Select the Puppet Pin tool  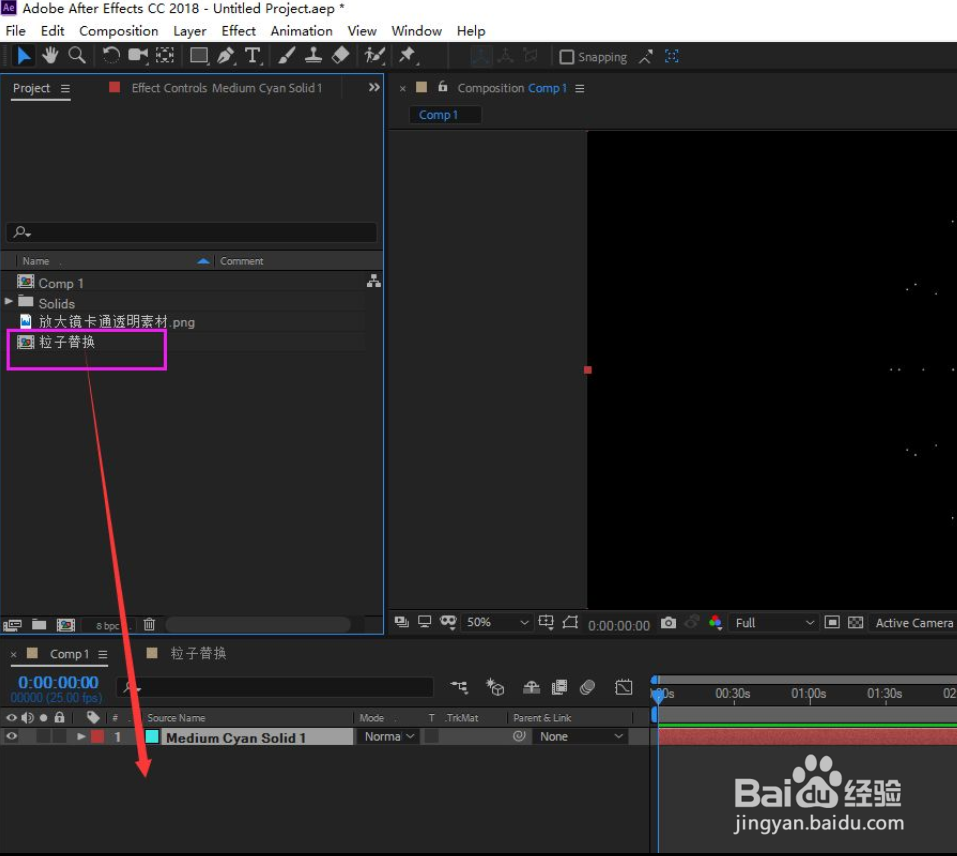407,56
